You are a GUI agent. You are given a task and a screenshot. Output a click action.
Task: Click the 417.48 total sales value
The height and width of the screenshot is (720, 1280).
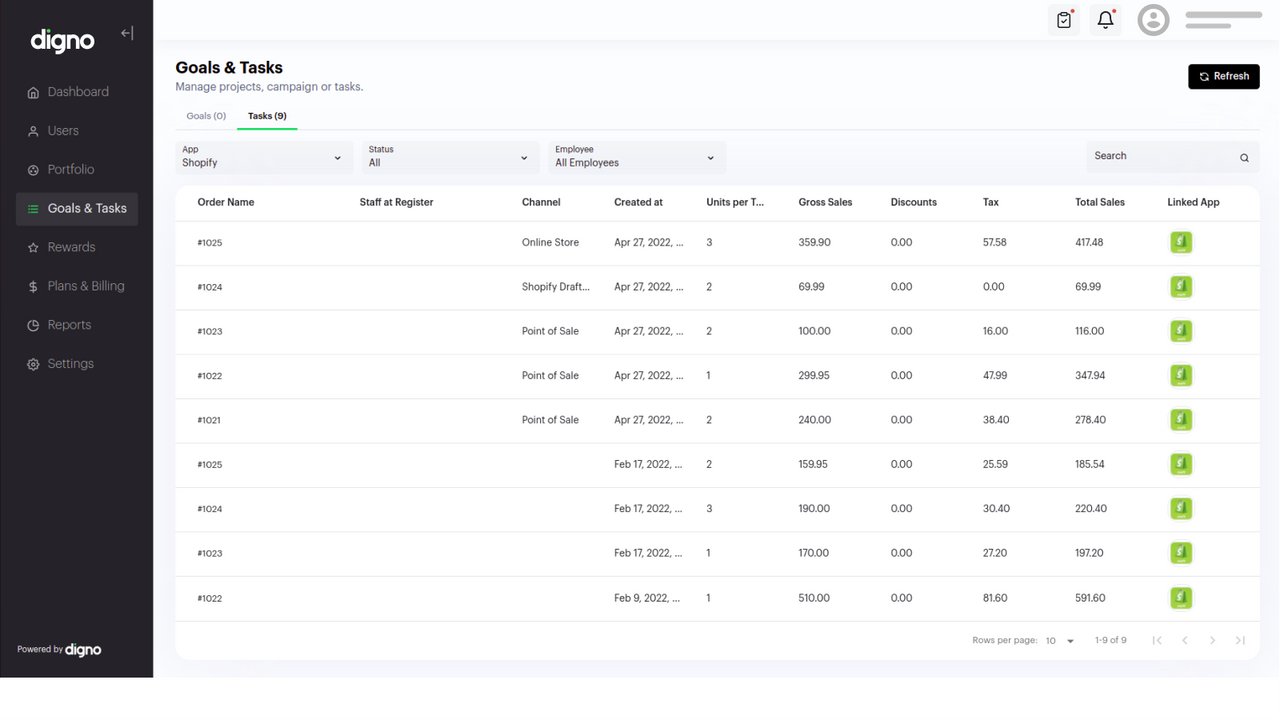coord(1089,242)
